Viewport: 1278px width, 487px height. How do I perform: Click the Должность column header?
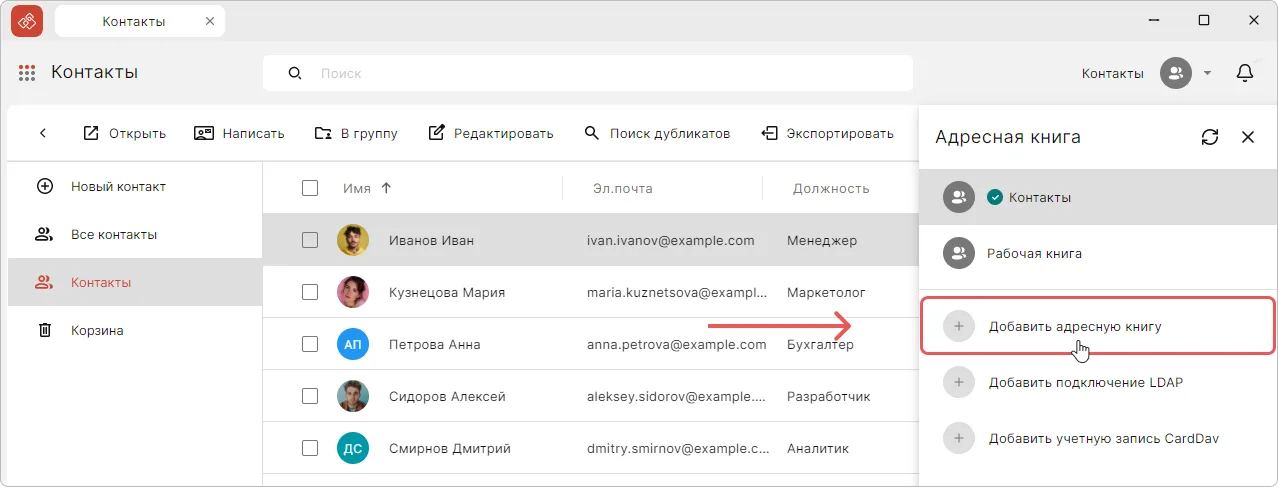click(830, 188)
